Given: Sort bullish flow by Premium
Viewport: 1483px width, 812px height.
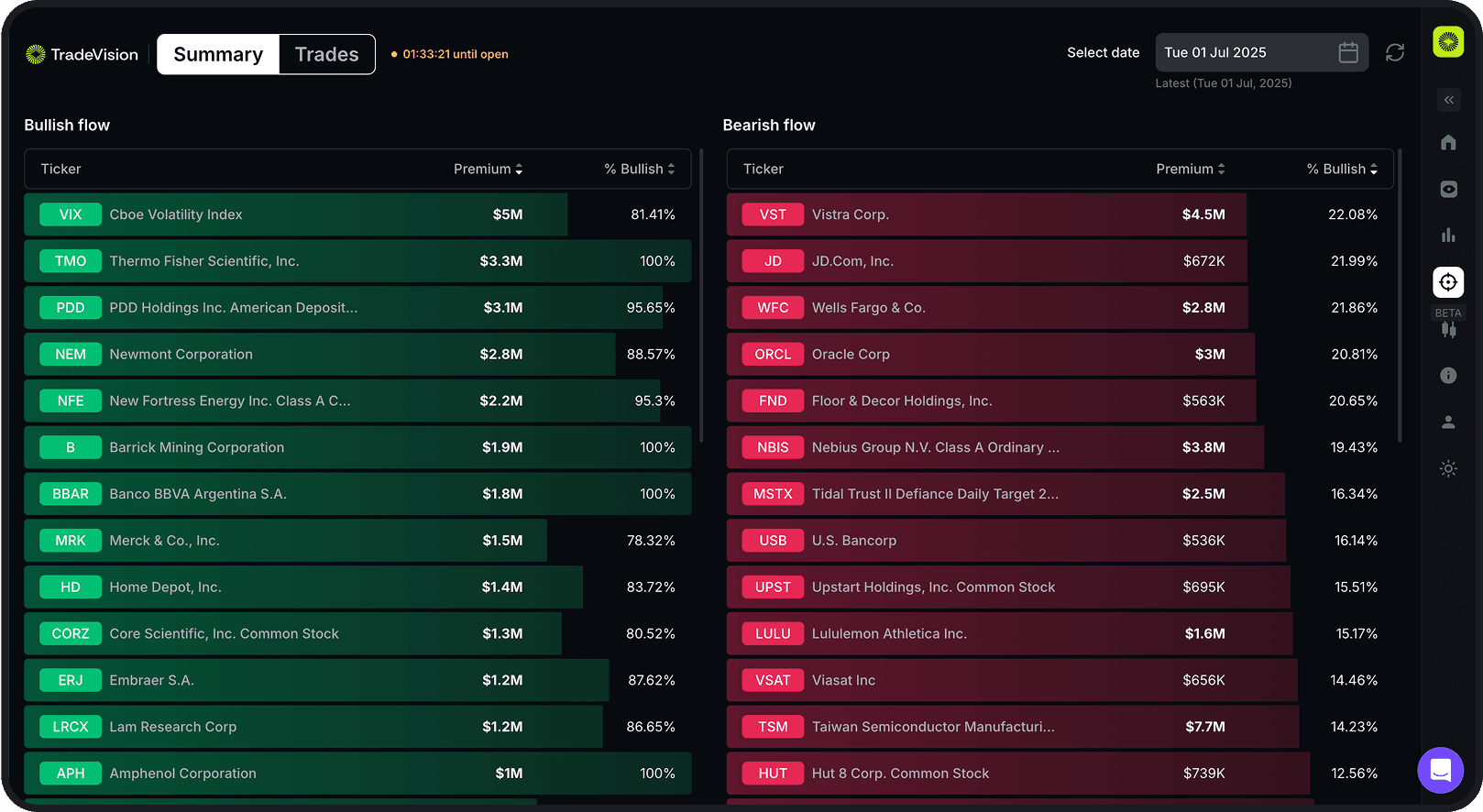Looking at the screenshot, I should pyautogui.click(x=488, y=170).
